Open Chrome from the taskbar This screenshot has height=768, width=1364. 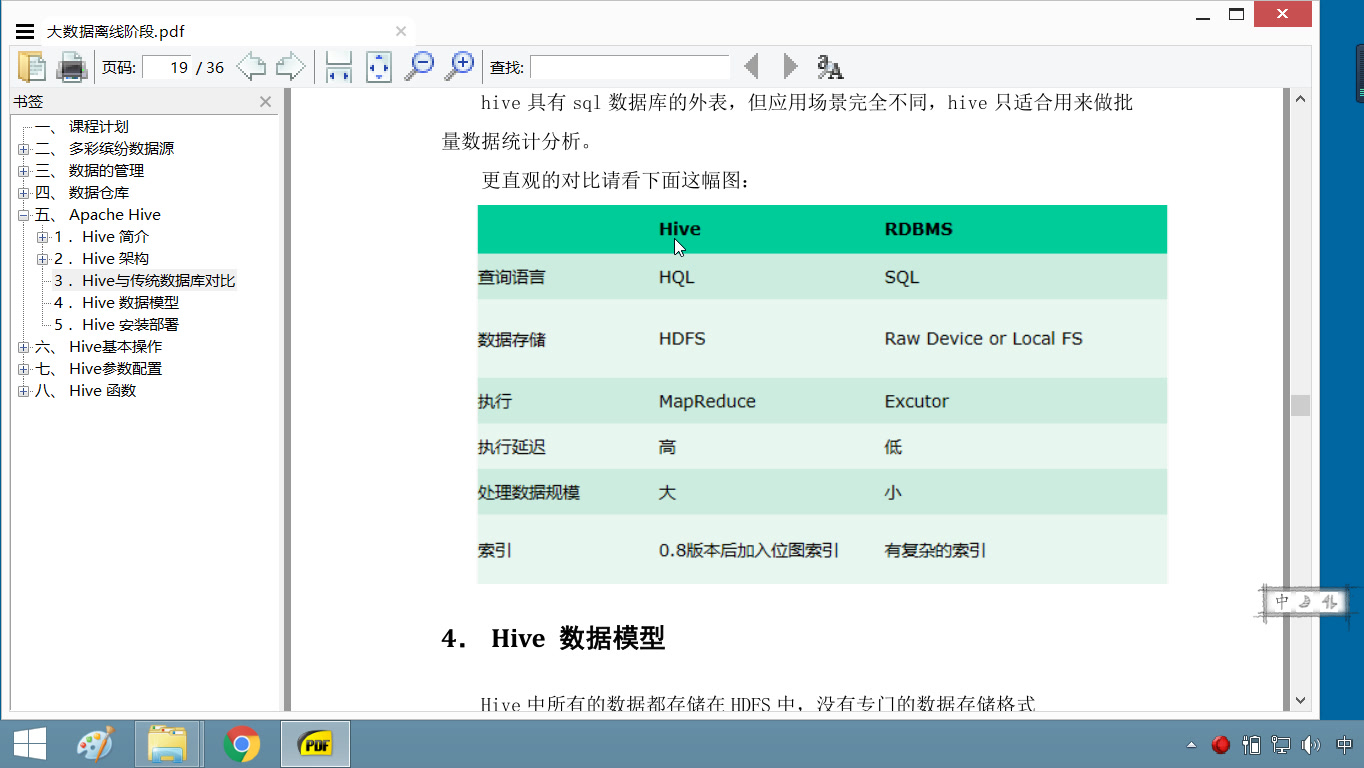(241, 744)
